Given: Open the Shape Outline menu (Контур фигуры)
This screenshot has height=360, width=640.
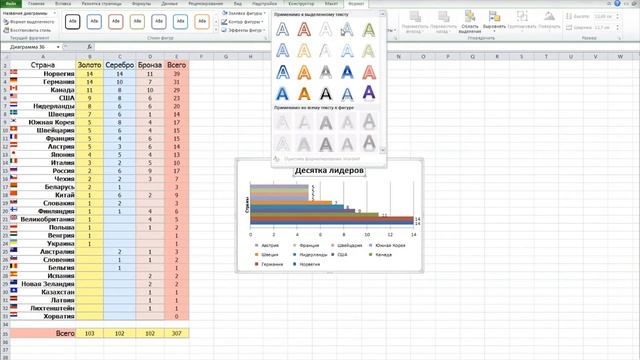Looking at the screenshot, I should click(x=243, y=22).
